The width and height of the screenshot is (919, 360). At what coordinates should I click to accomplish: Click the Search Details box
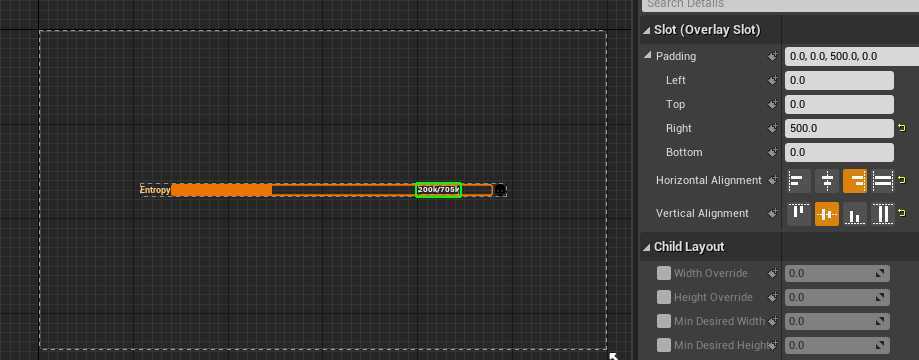tap(780, 5)
